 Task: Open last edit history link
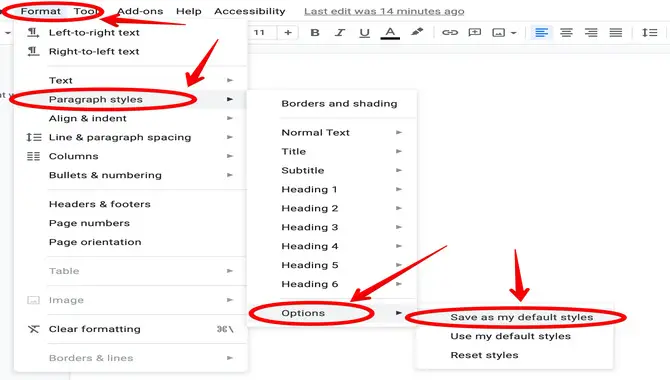click(384, 12)
